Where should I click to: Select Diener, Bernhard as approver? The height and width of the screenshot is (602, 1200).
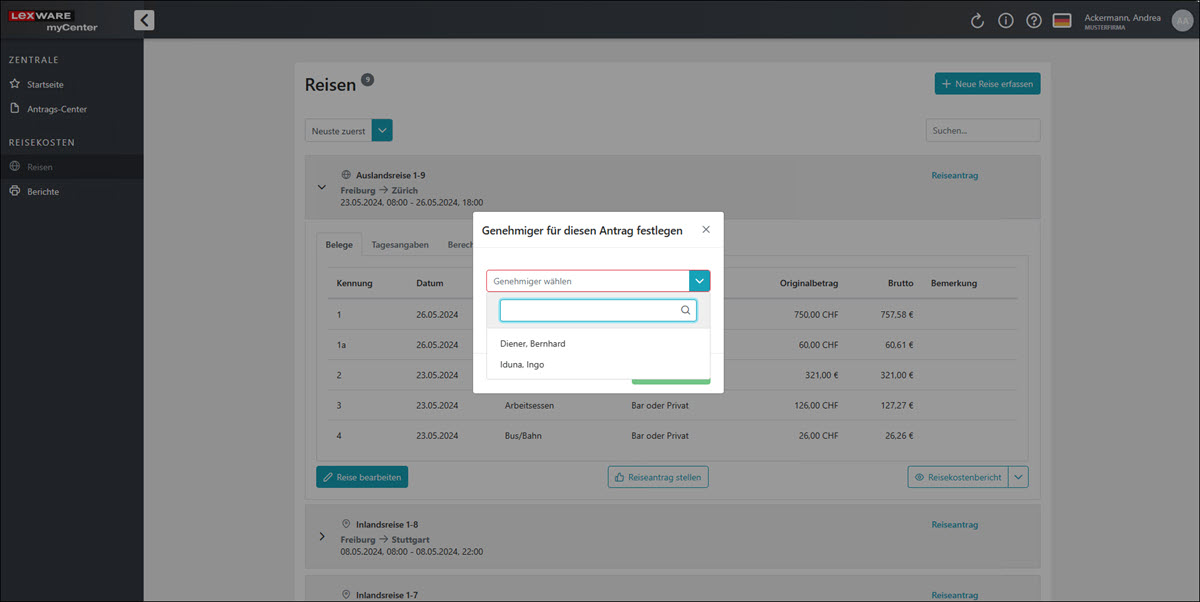[x=533, y=344]
